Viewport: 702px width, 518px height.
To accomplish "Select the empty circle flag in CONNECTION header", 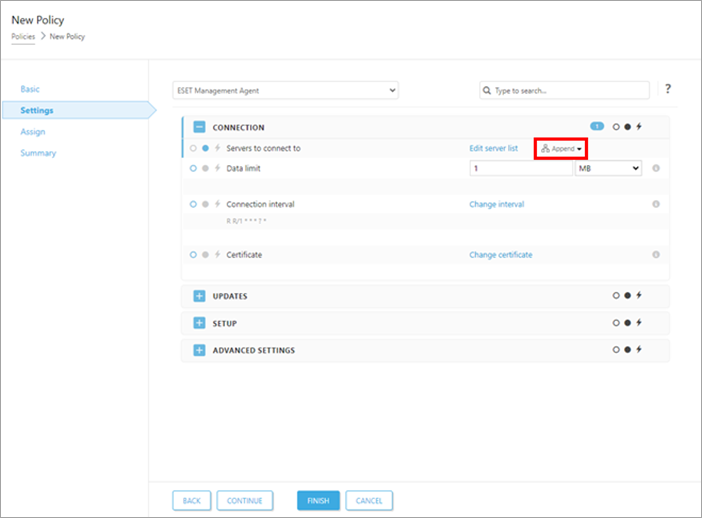I will coord(616,127).
